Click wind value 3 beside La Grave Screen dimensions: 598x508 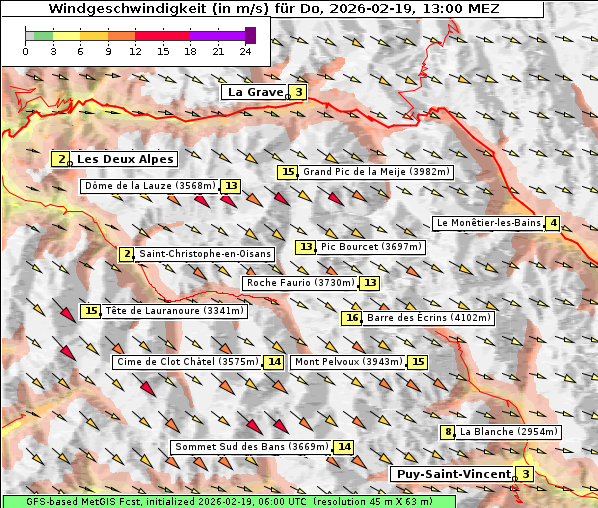[x=298, y=92]
